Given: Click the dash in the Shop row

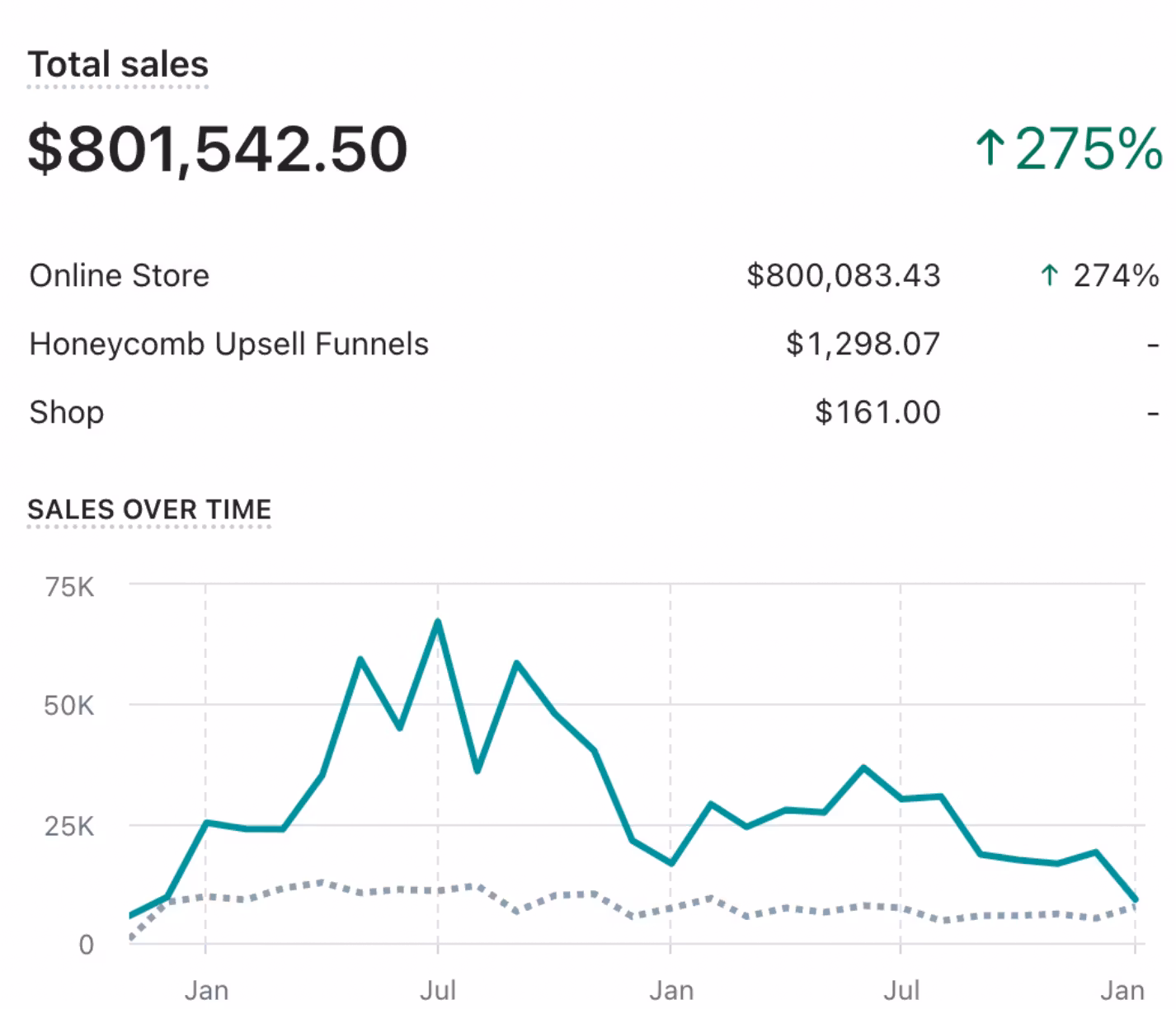Looking at the screenshot, I should (x=1153, y=414).
